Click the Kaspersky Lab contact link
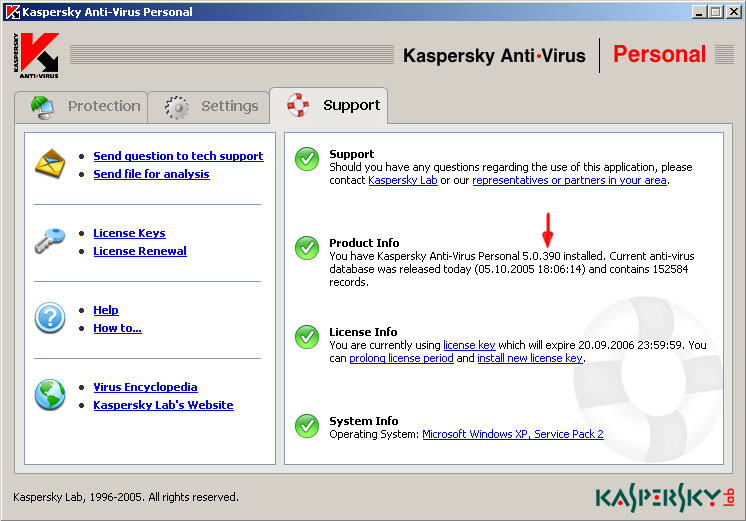 click(403, 180)
